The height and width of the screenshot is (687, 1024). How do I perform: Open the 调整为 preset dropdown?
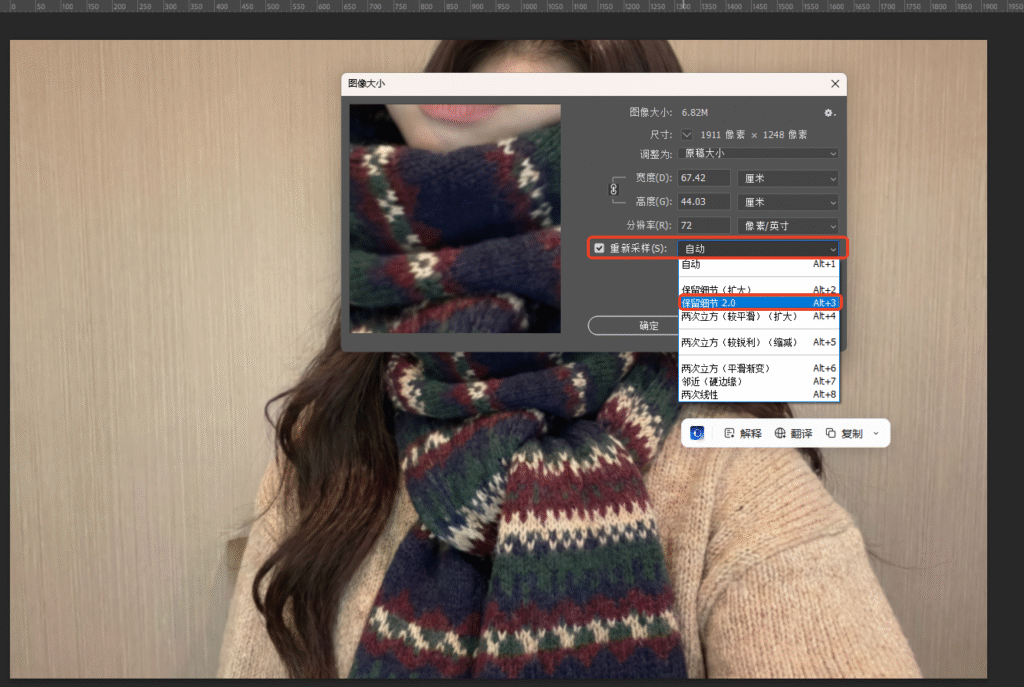coord(759,153)
